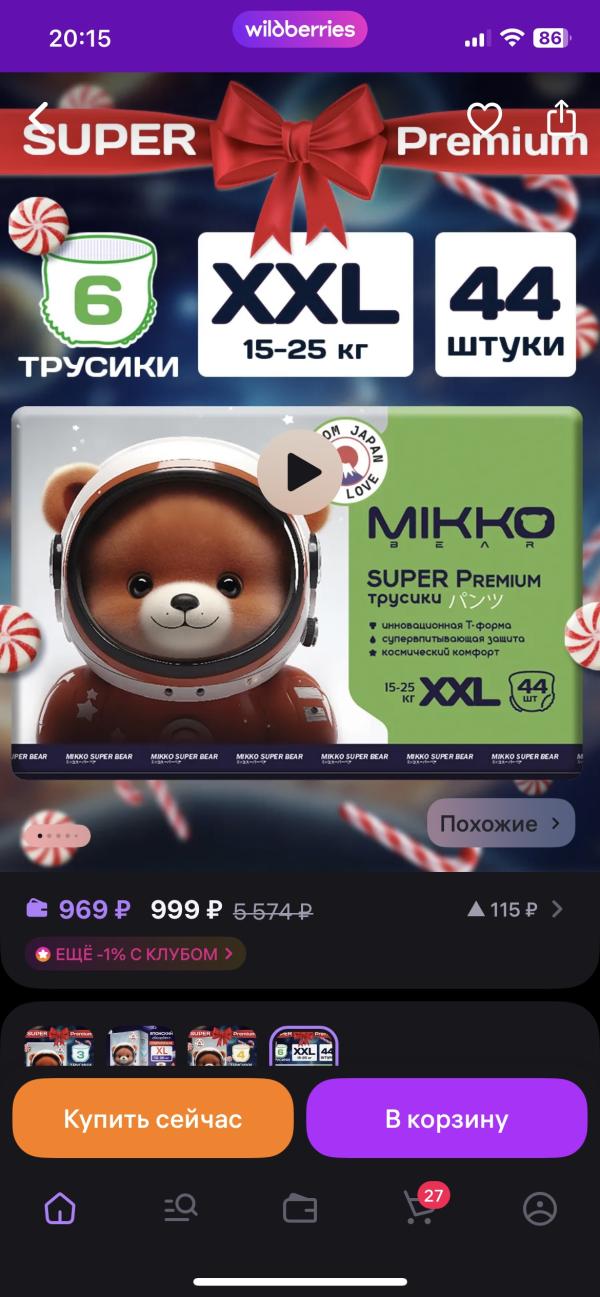This screenshot has width=600, height=1297.
Task: Select the XXL 44 variant thumbnail
Action: pos(304,1046)
